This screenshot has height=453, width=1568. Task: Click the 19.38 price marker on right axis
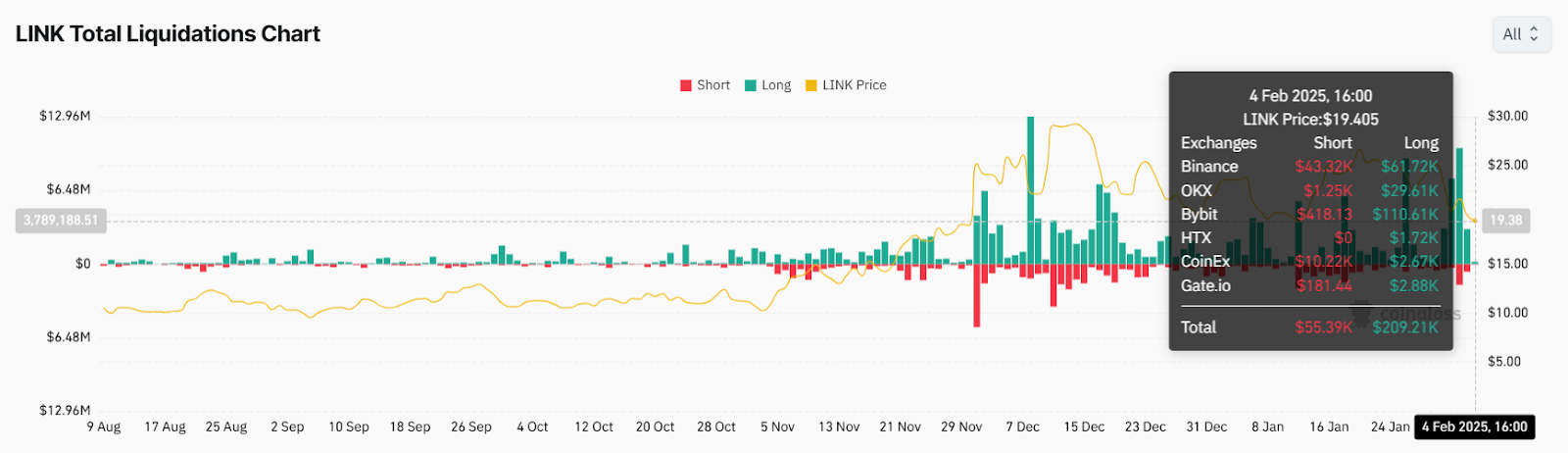pyautogui.click(x=1505, y=221)
